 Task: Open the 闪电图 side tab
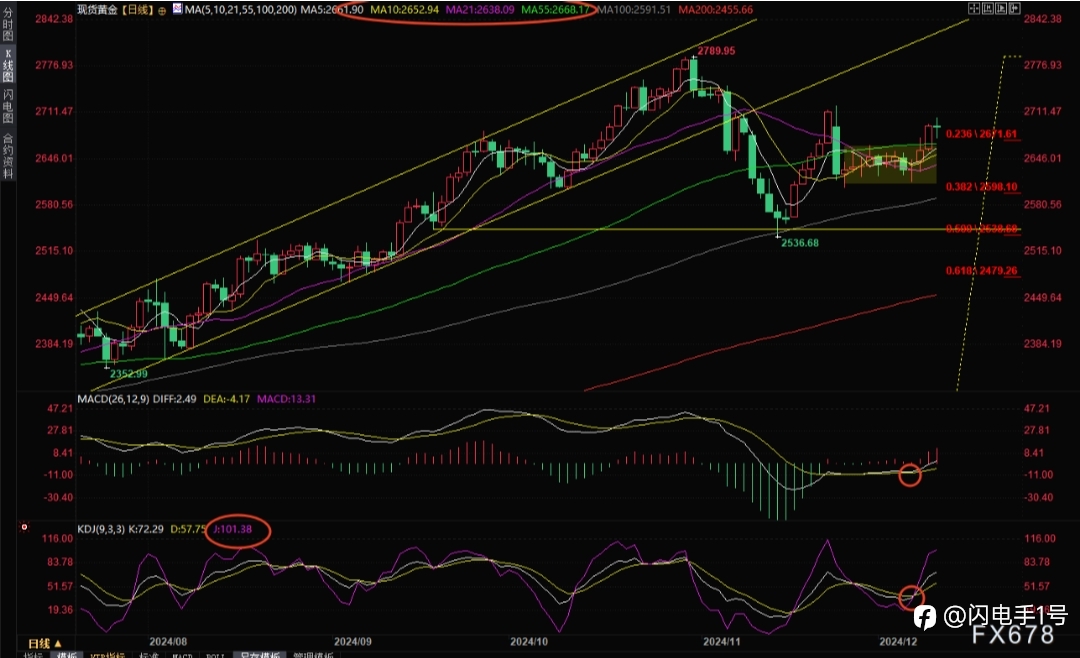pyautogui.click(x=8, y=106)
